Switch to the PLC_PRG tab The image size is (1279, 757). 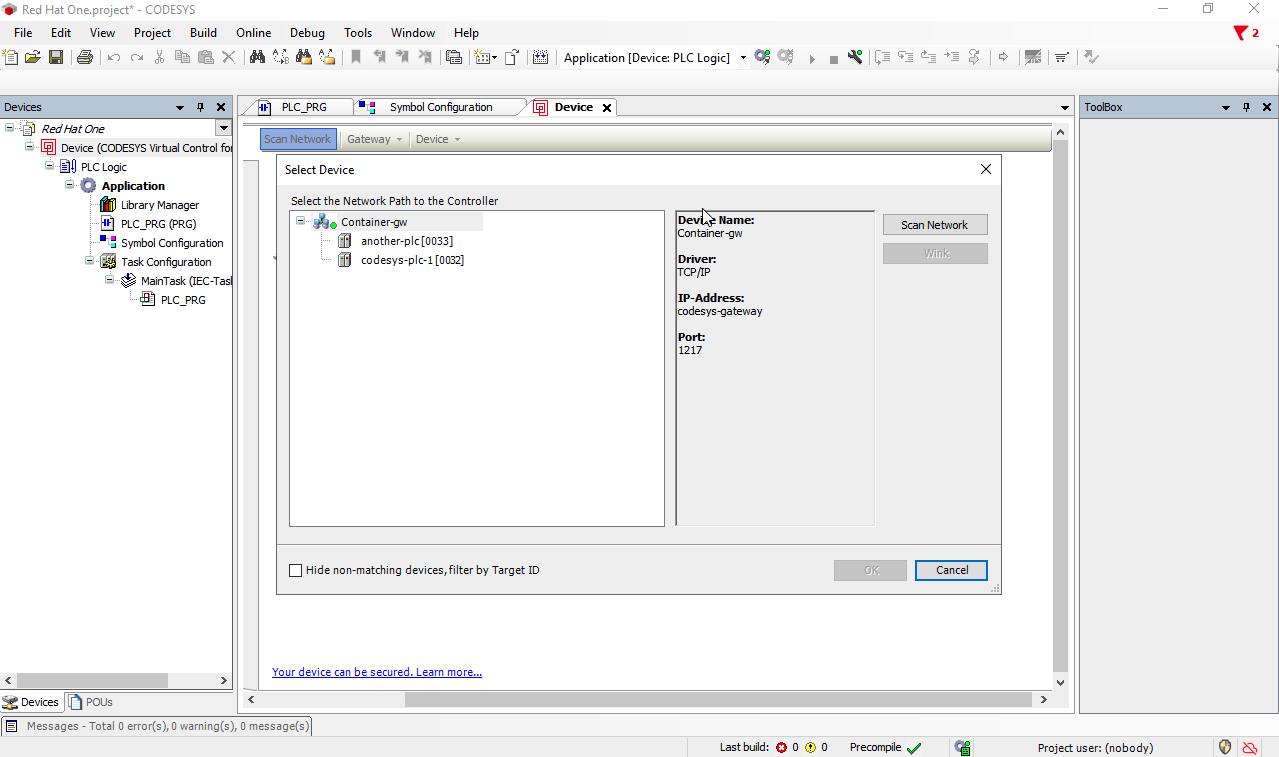pyautogui.click(x=304, y=107)
